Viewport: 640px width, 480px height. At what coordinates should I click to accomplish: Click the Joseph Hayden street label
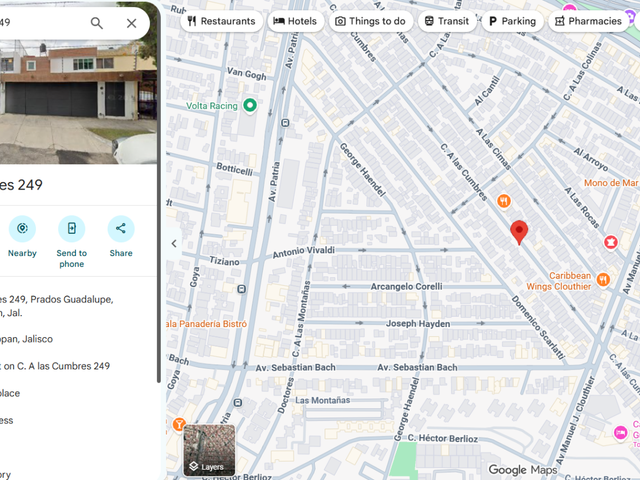(418, 324)
